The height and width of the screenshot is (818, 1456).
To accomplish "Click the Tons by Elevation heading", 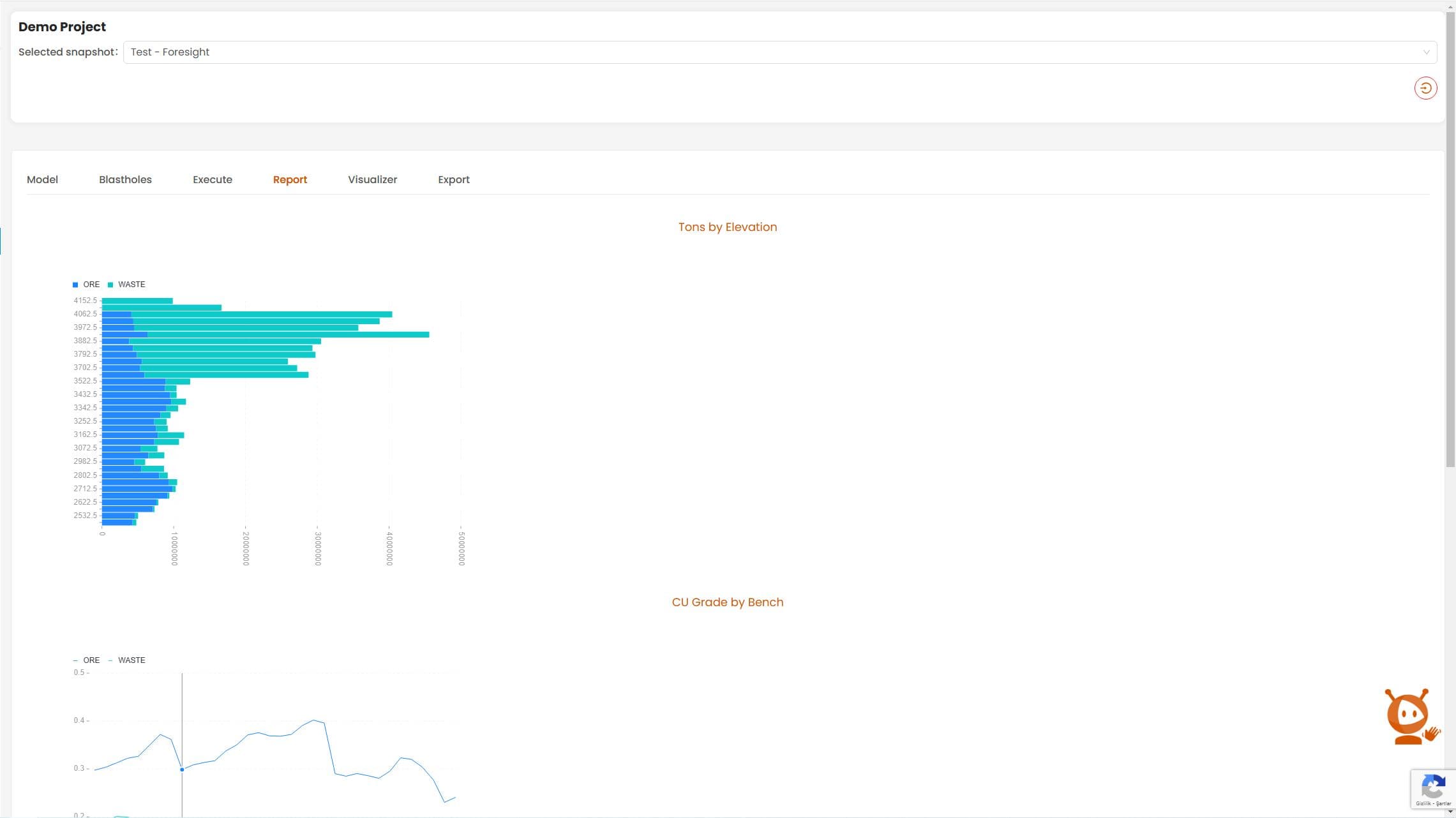I will pos(727,227).
